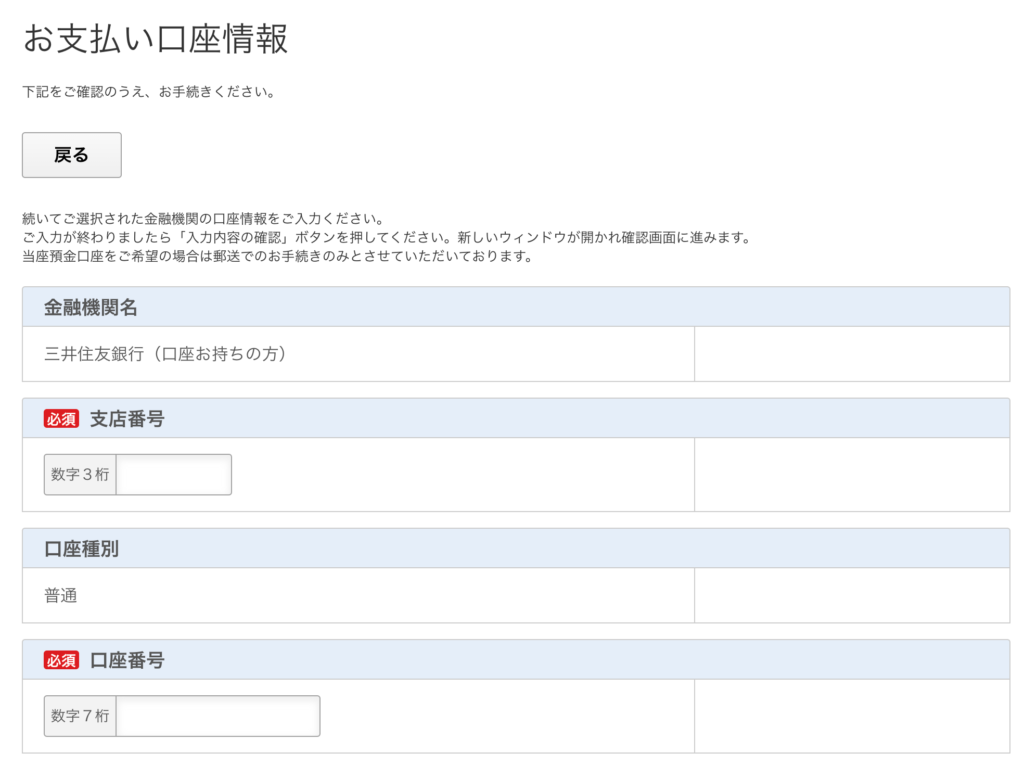Click the 入力内容の確認 instruction sentence

point(387,238)
